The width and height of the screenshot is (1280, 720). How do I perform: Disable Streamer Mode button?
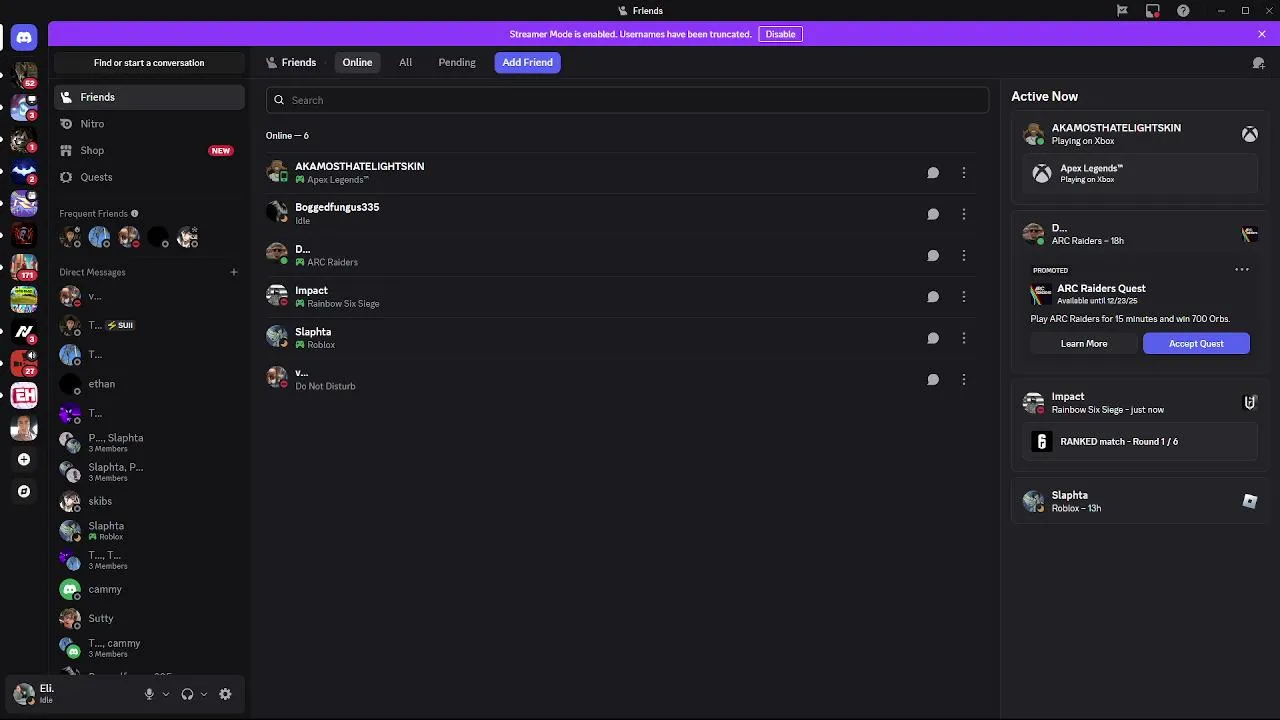(x=780, y=34)
